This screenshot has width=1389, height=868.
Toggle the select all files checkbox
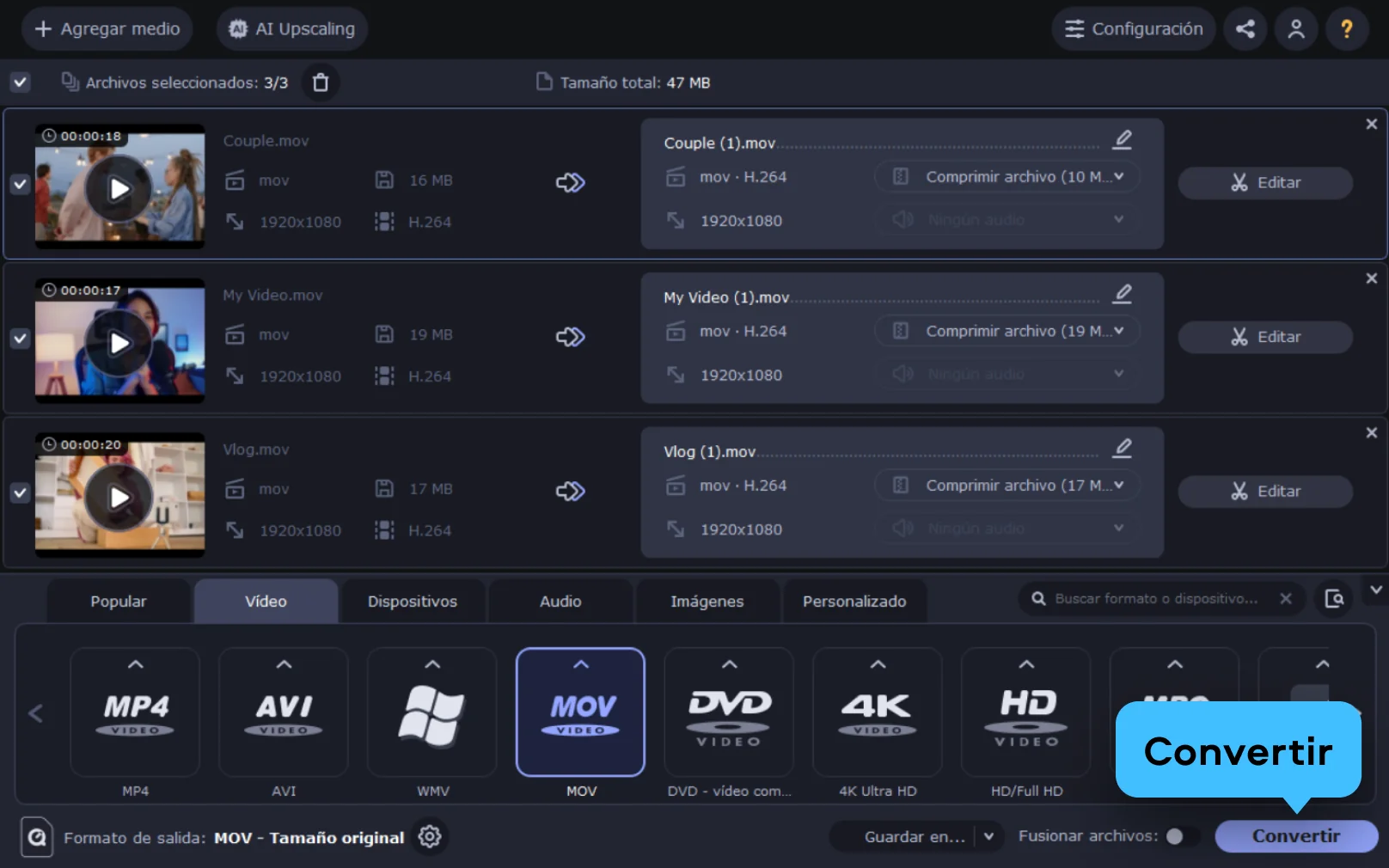(20, 83)
